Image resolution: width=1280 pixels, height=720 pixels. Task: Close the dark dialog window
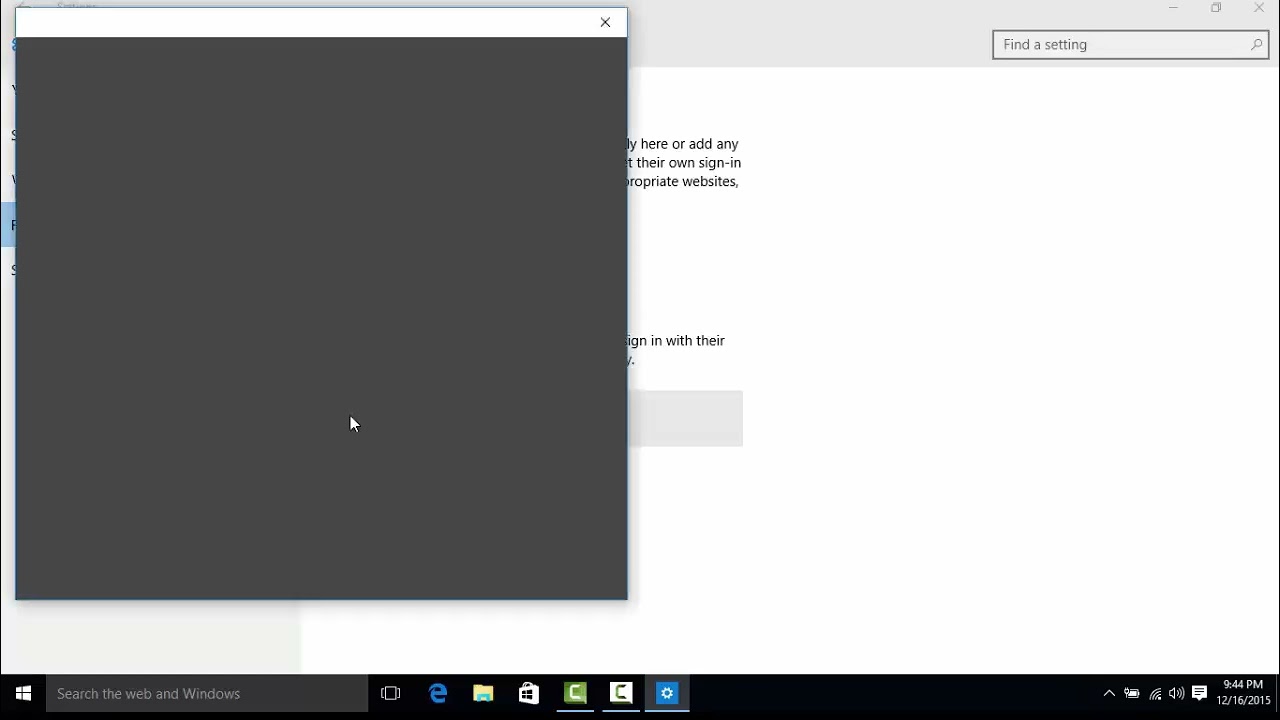(605, 22)
